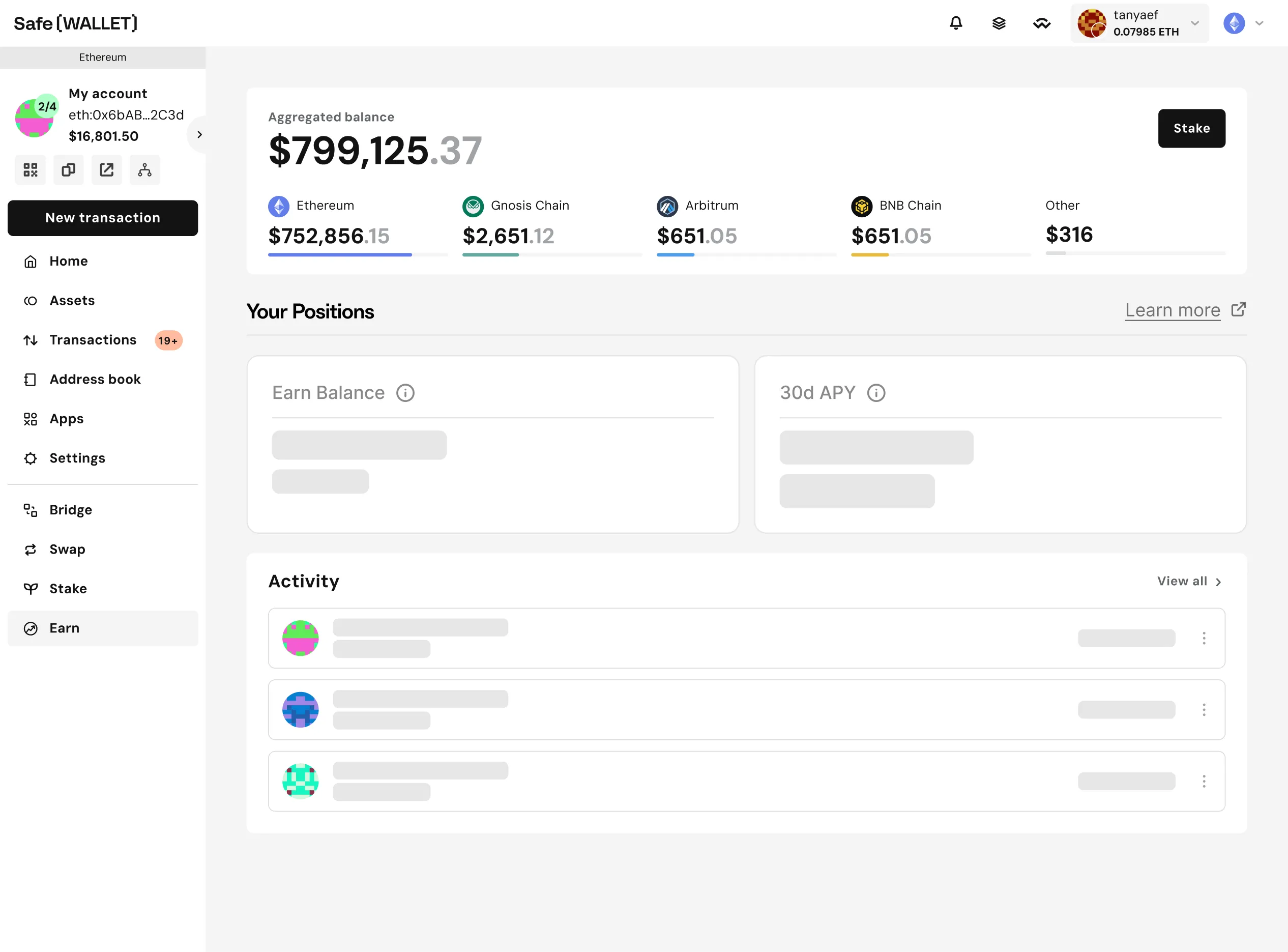Image resolution: width=1288 pixels, height=952 pixels.
Task: Copy the account address with the copy icon
Action: coord(69,170)
